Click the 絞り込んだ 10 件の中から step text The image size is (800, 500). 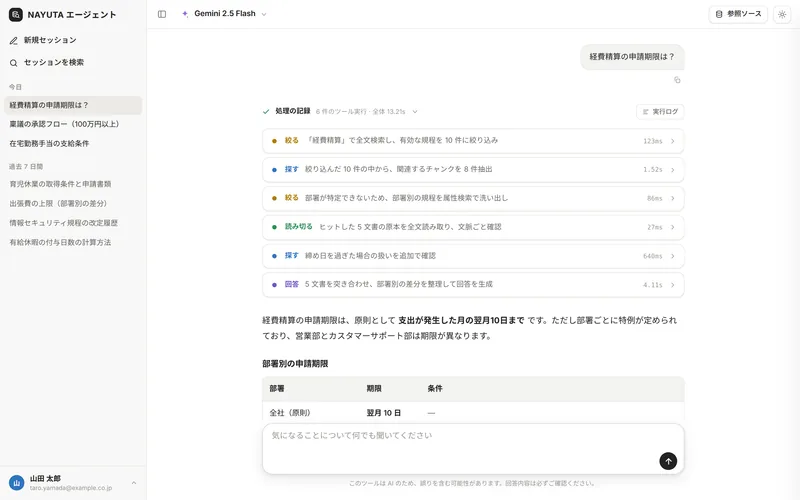(398, 169)
